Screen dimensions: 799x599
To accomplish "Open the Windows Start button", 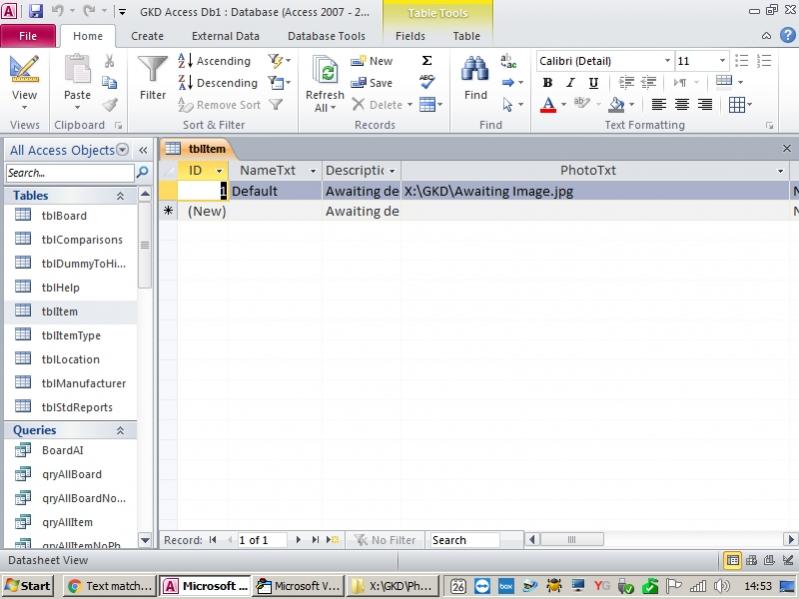I will (28, 586).
